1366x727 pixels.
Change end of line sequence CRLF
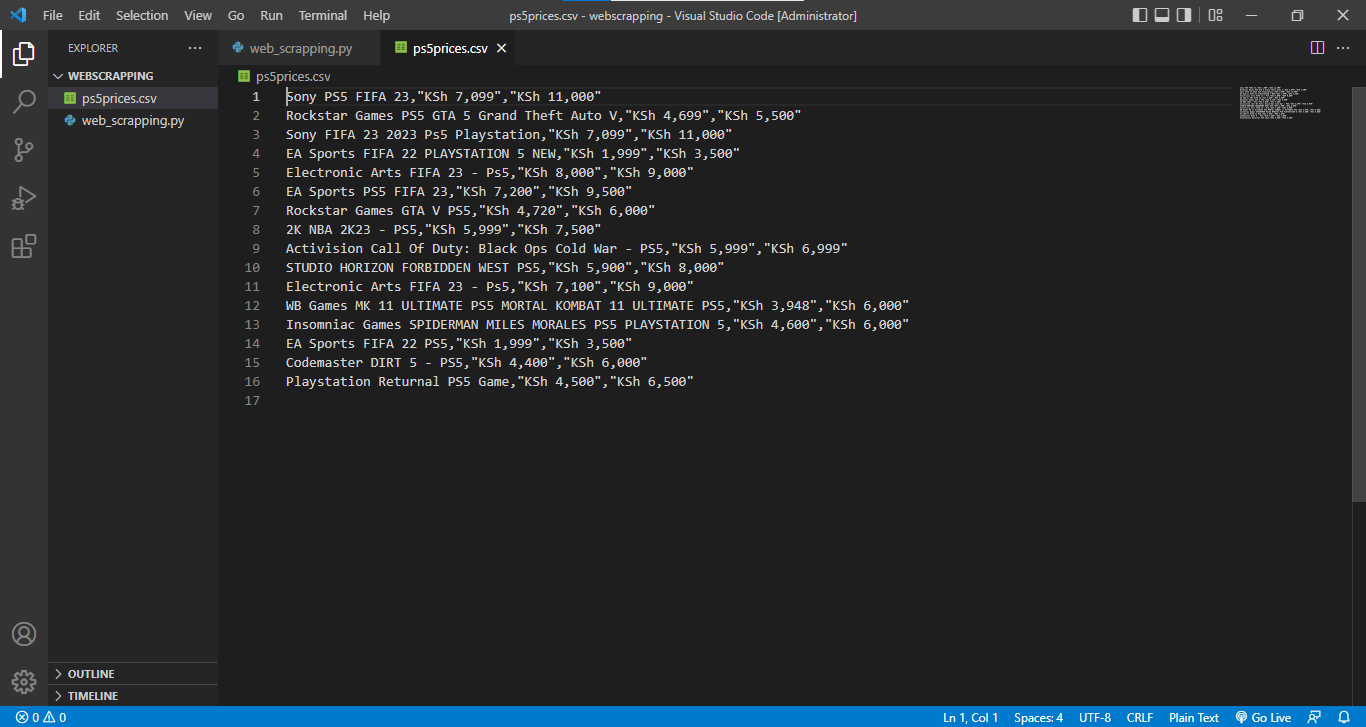[1140, 717]
